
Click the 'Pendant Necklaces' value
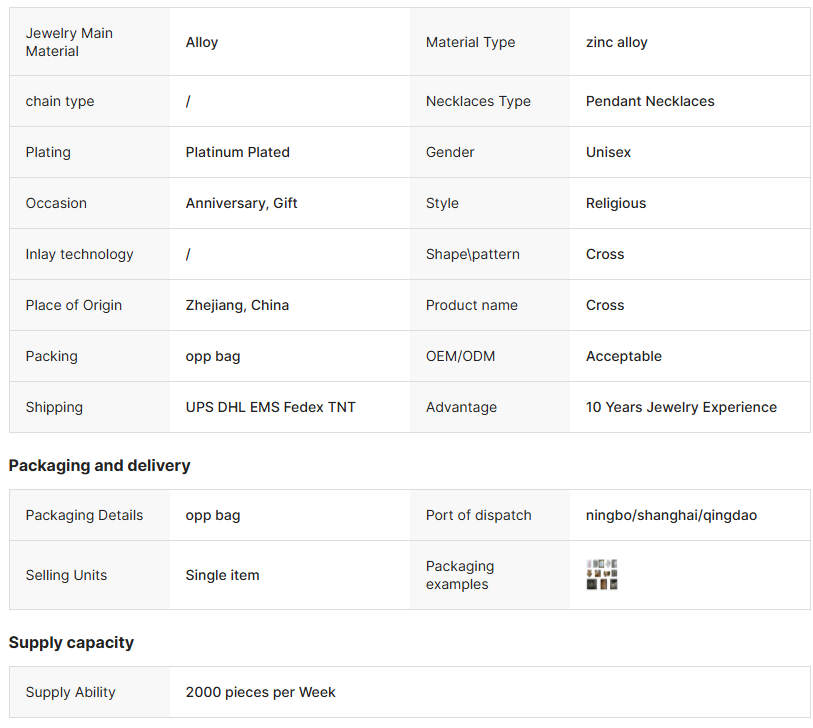coord(650,101)
